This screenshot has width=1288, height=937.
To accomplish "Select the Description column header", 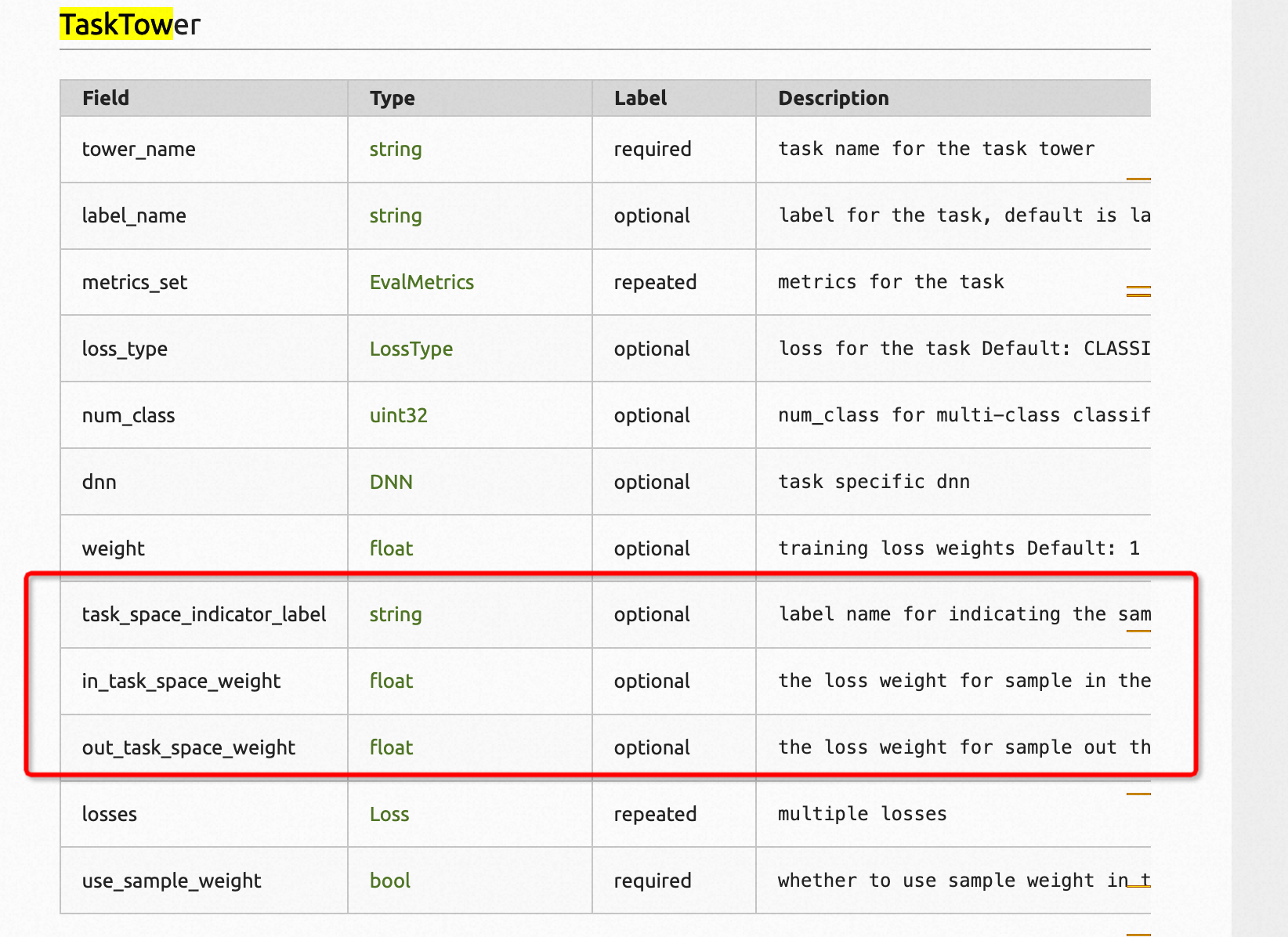I will click(953, 98).
